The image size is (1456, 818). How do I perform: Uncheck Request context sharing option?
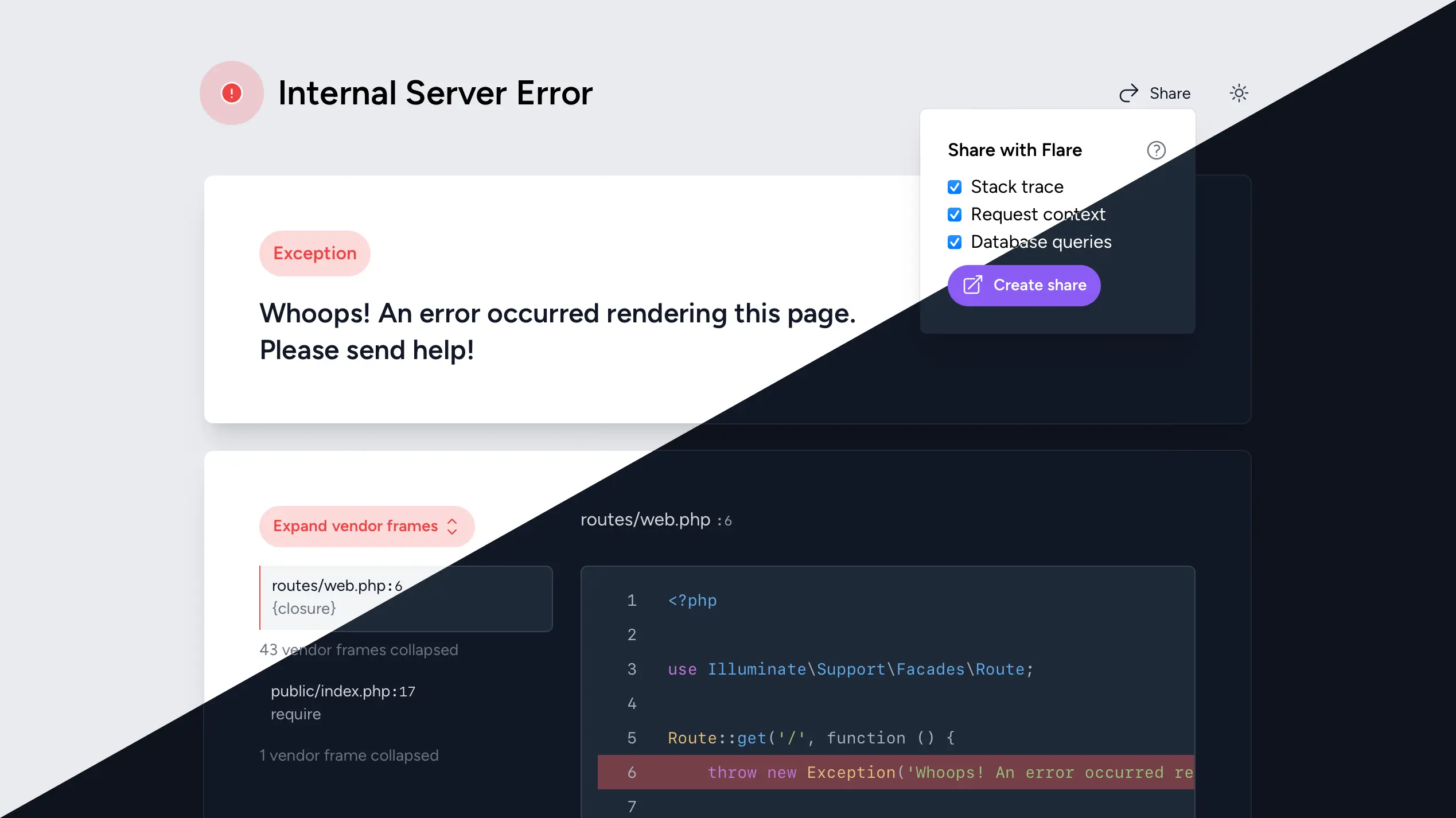(955, 214)
